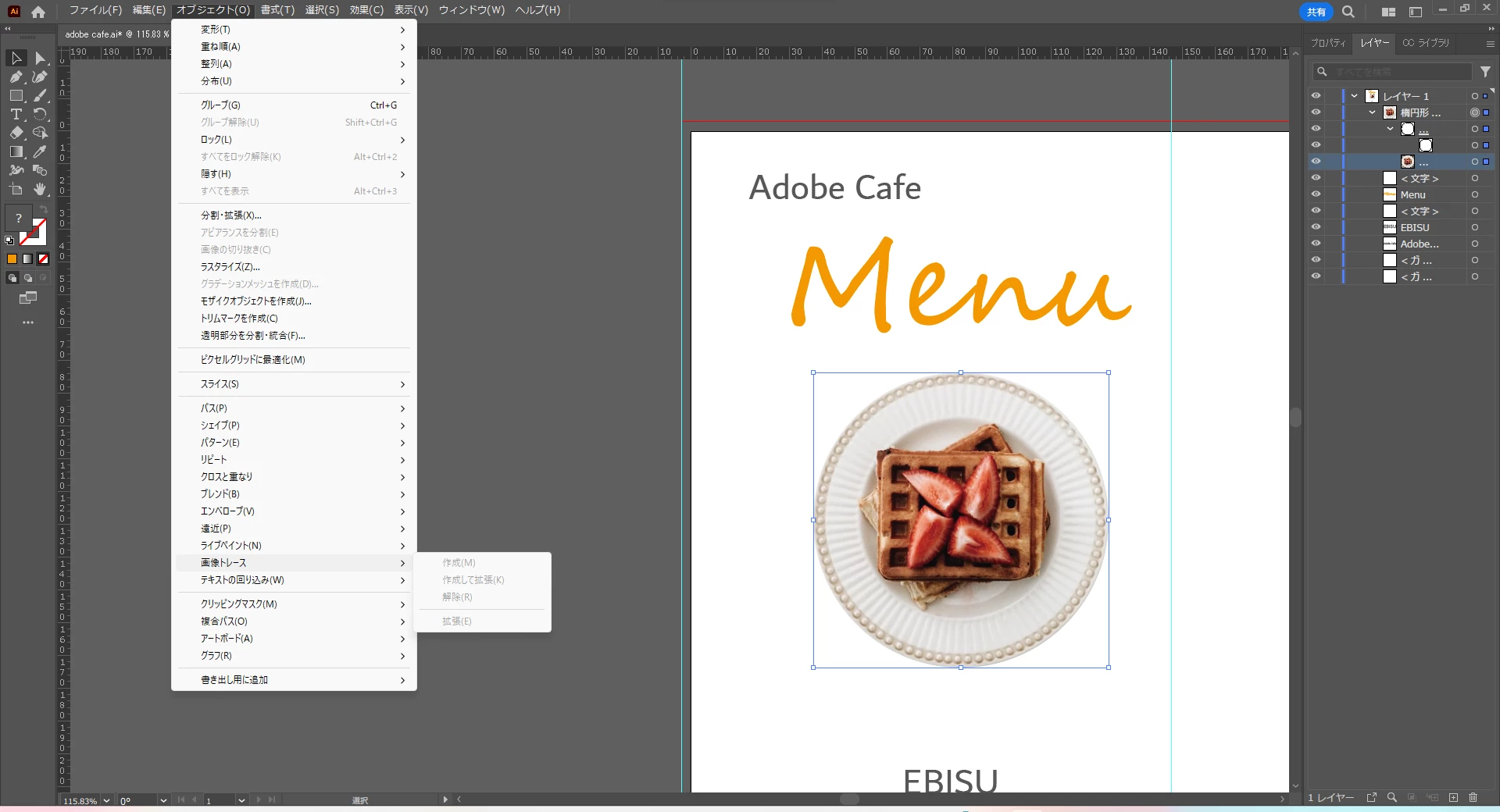Expand the パス(P) submenu
This screenshot has width=1500, height=812.
click(294, 408)
